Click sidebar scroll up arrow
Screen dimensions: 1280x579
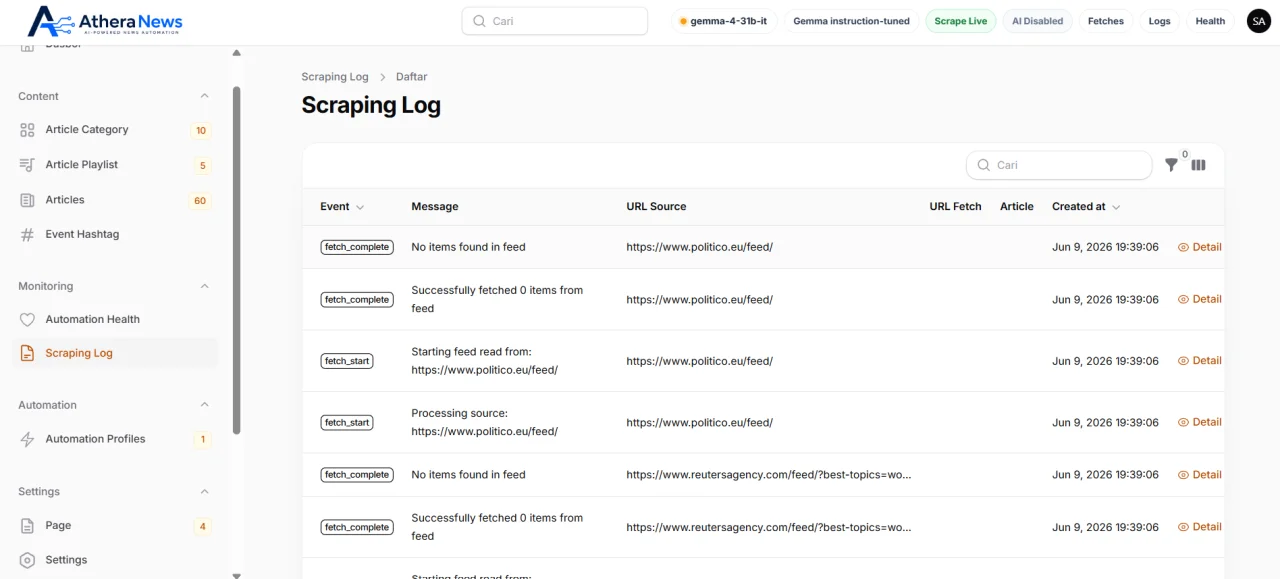(237, 53)
